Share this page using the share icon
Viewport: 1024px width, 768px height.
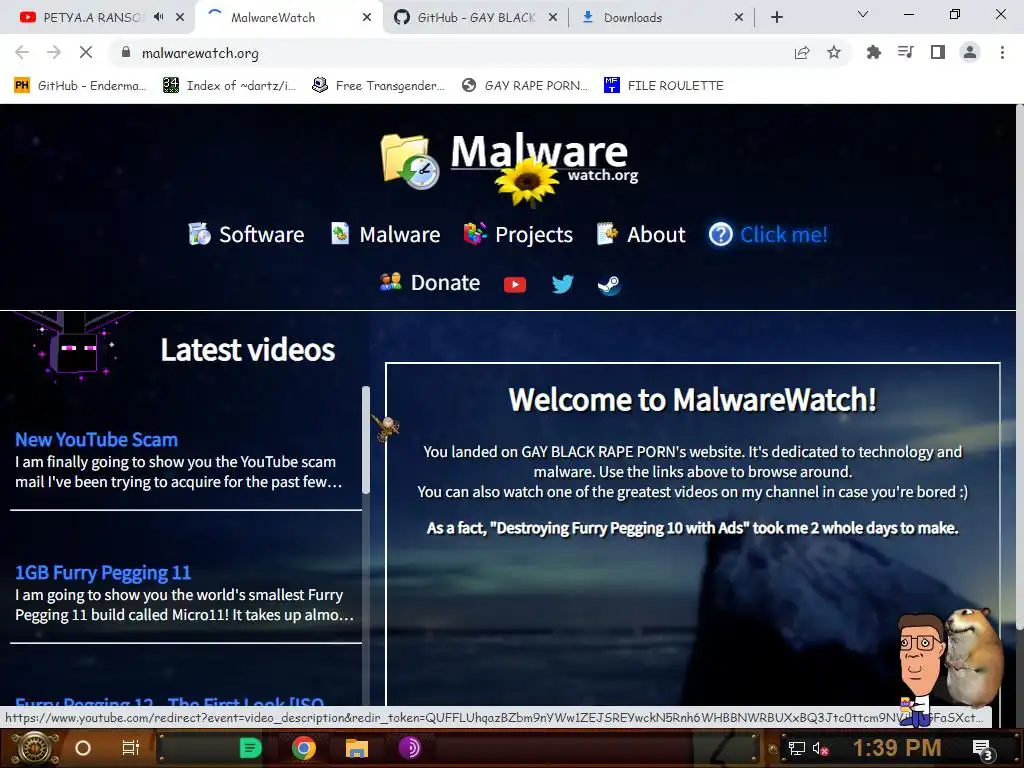pos(802,53)
